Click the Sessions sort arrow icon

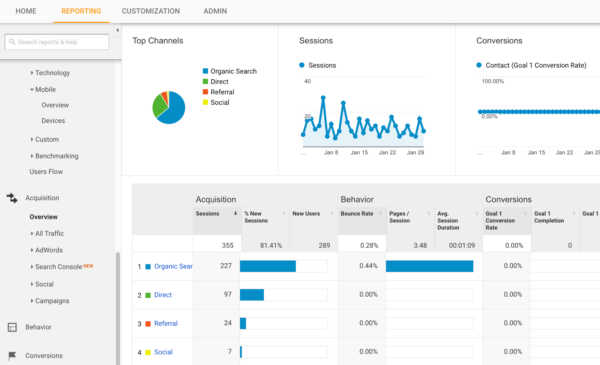(235, 213)
